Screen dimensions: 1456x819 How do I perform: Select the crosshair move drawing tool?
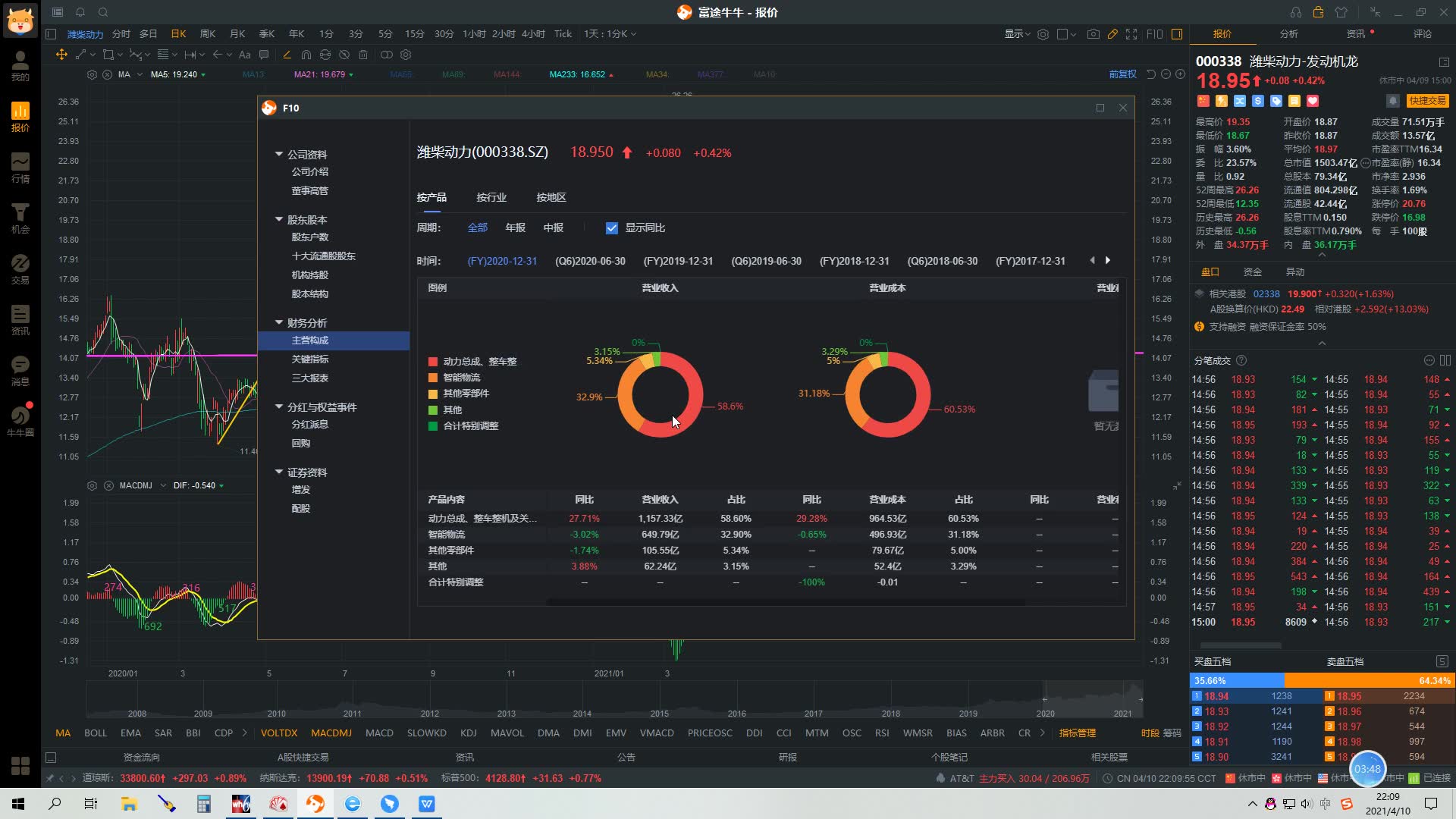tap(61, 55)
